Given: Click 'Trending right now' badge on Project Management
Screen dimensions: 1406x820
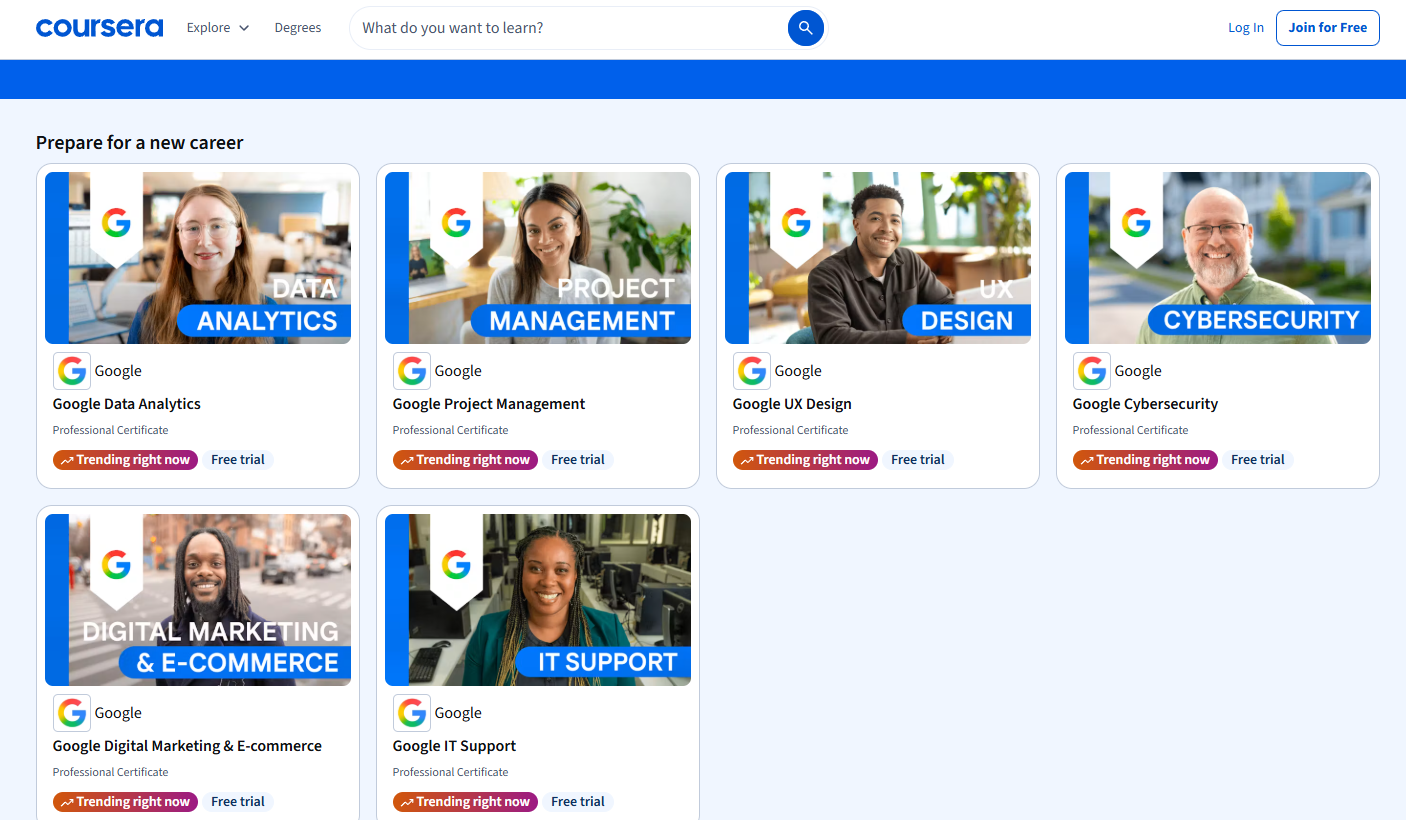Looking at the screenshot, I should (465, 460).
